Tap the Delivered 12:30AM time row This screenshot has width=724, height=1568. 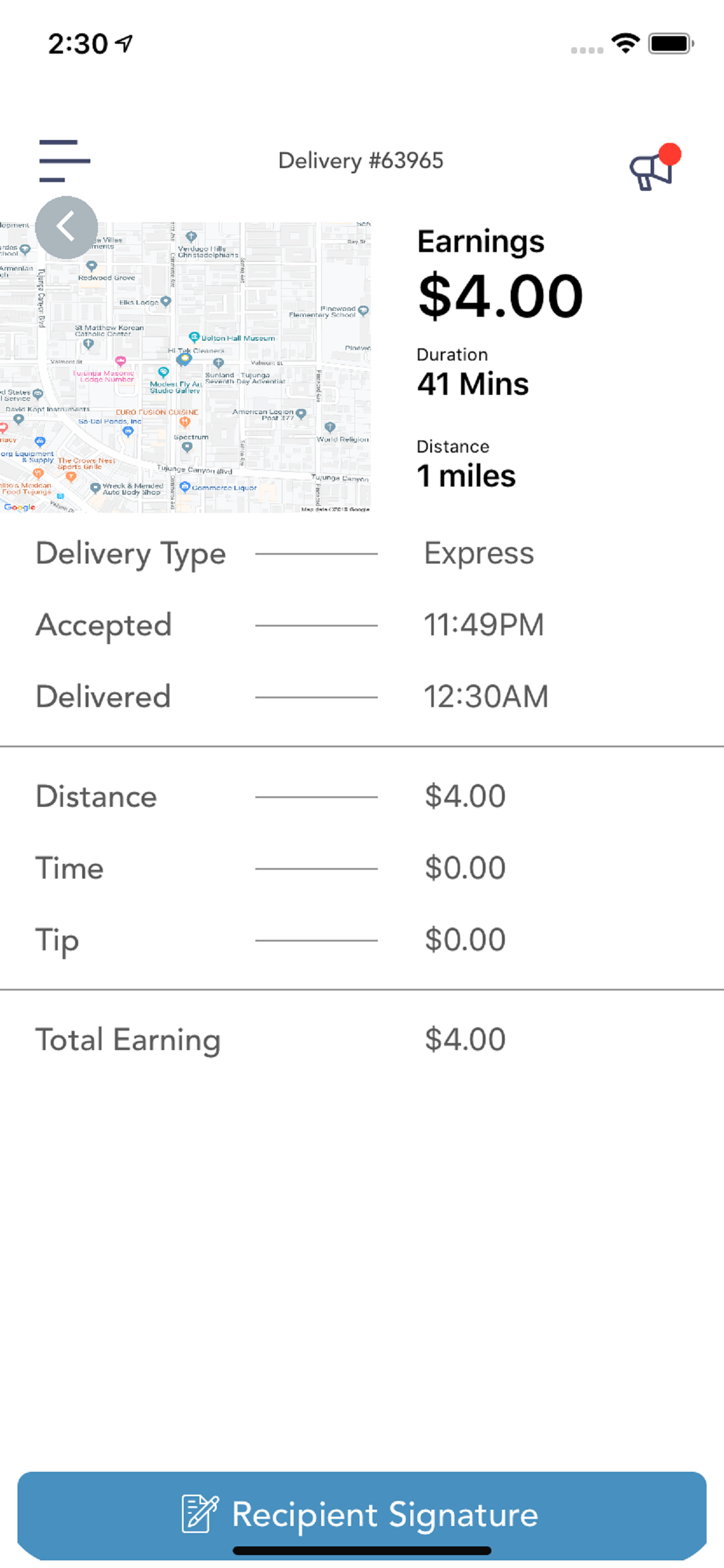[362, 697]
